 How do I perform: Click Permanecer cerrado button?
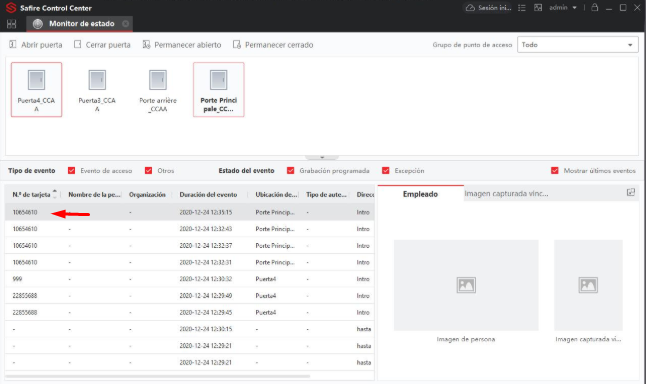[x=273, y=45]
